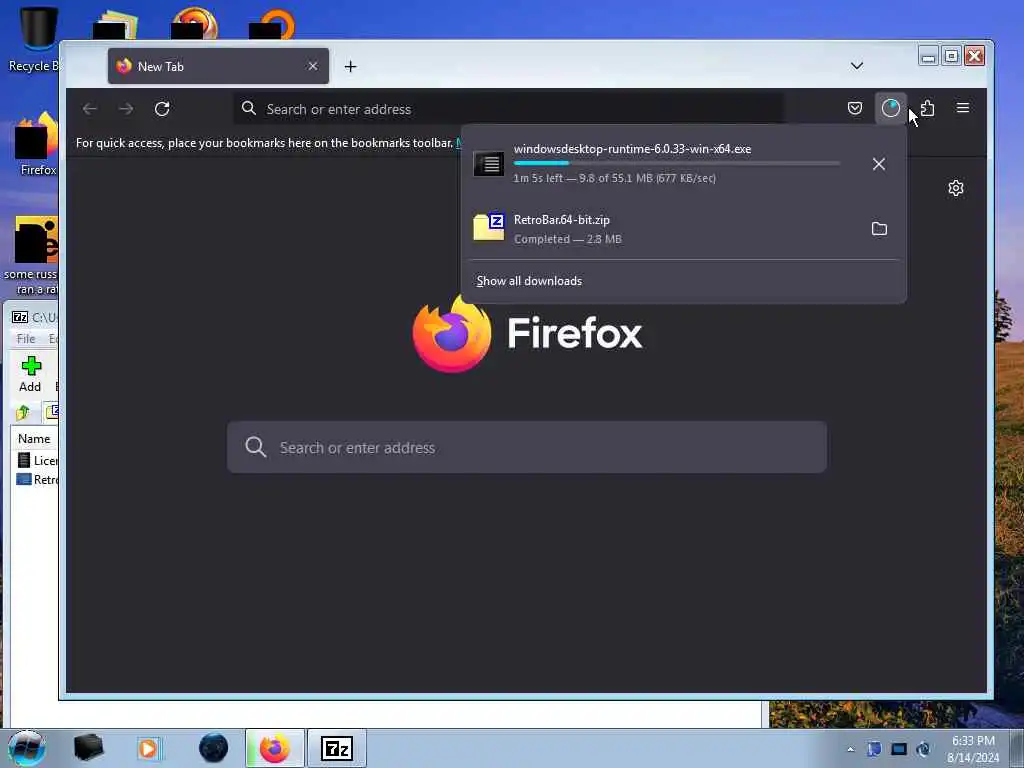The height and width of the screenshot is (768, 1024).
Task: Open the dark globe taskbar icon
Action: (x=214, y=748)
